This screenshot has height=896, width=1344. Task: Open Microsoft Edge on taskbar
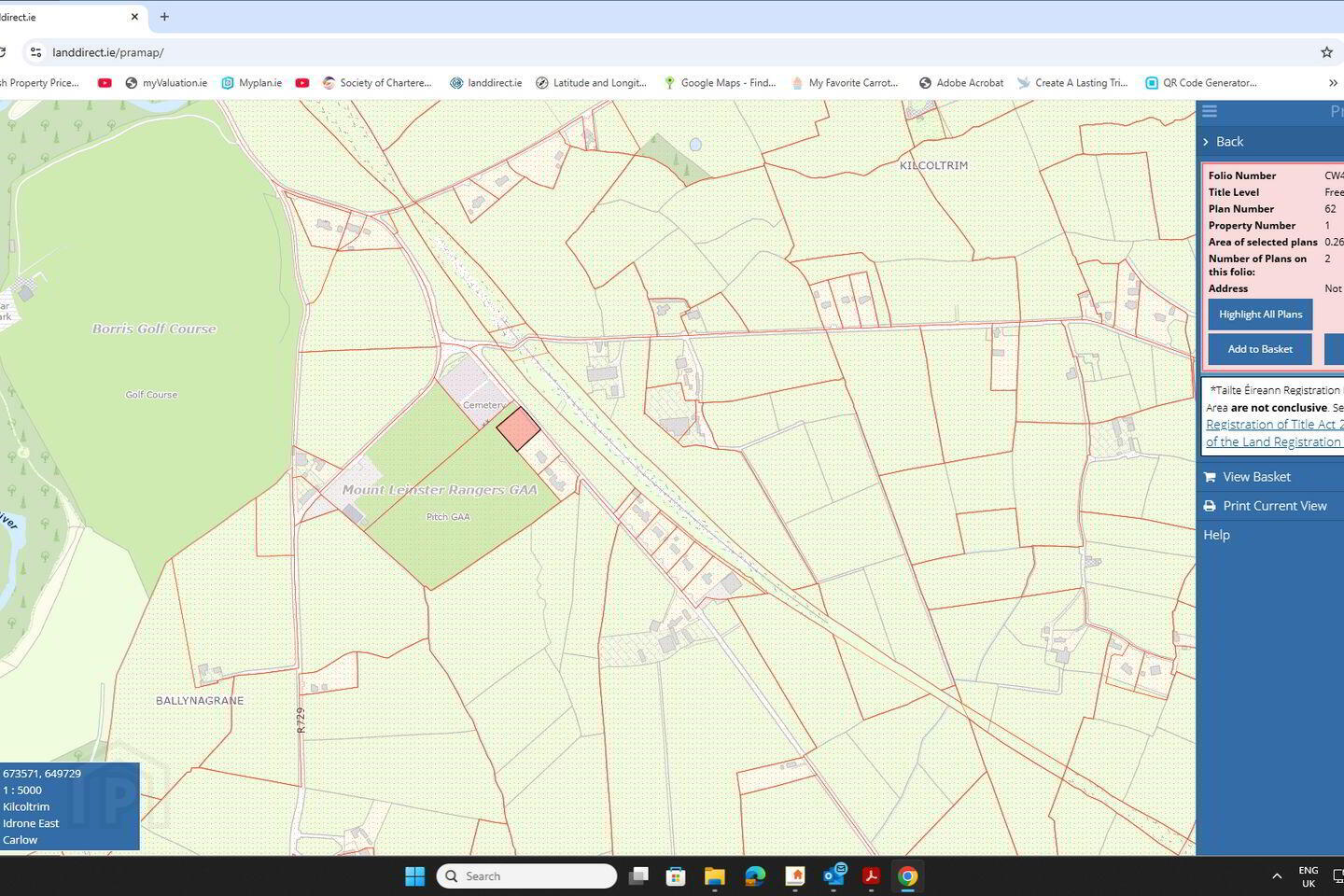pyautogui.click(x=755, y=875)
